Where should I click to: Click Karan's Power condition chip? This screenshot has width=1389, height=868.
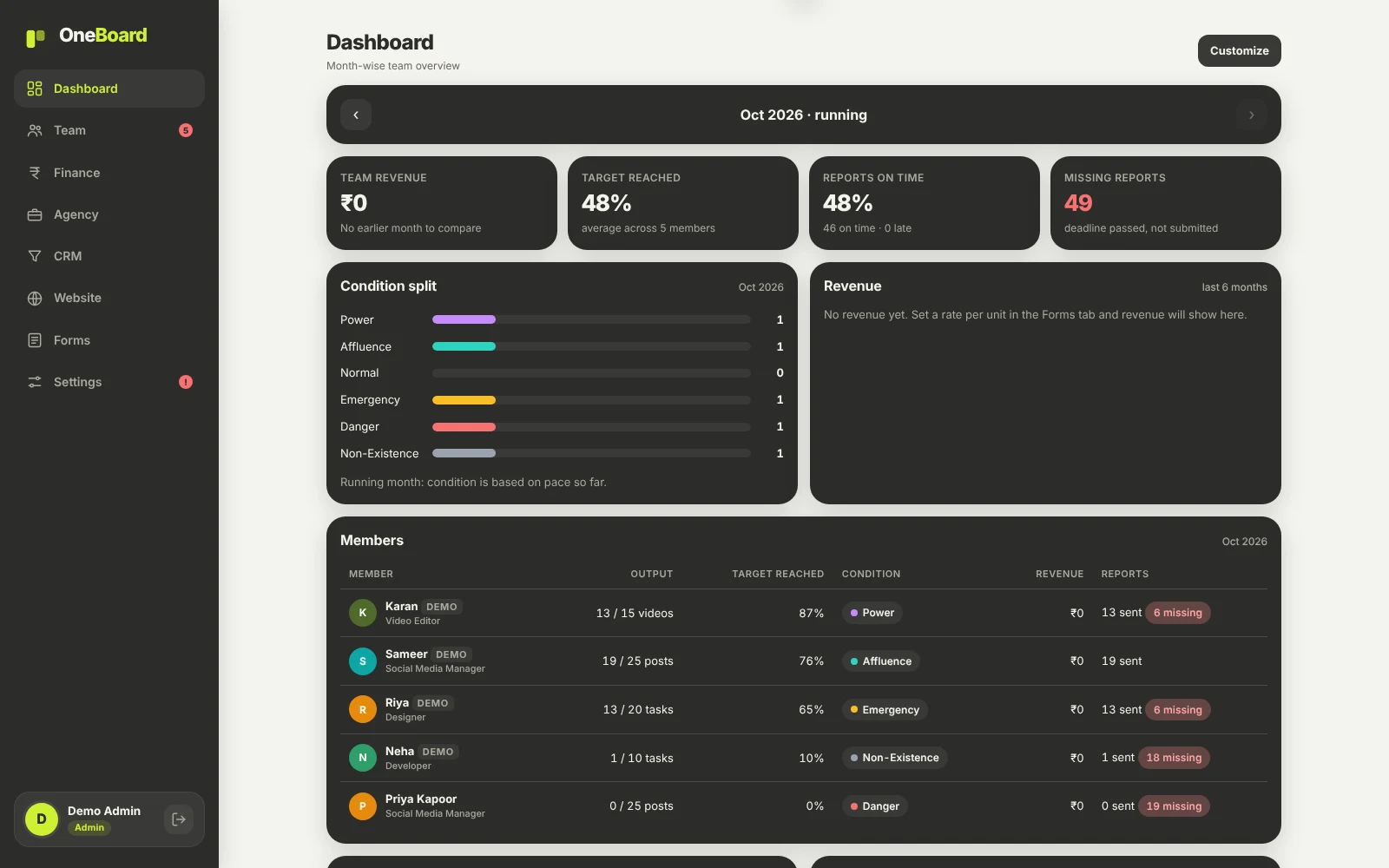pos(872,613)
